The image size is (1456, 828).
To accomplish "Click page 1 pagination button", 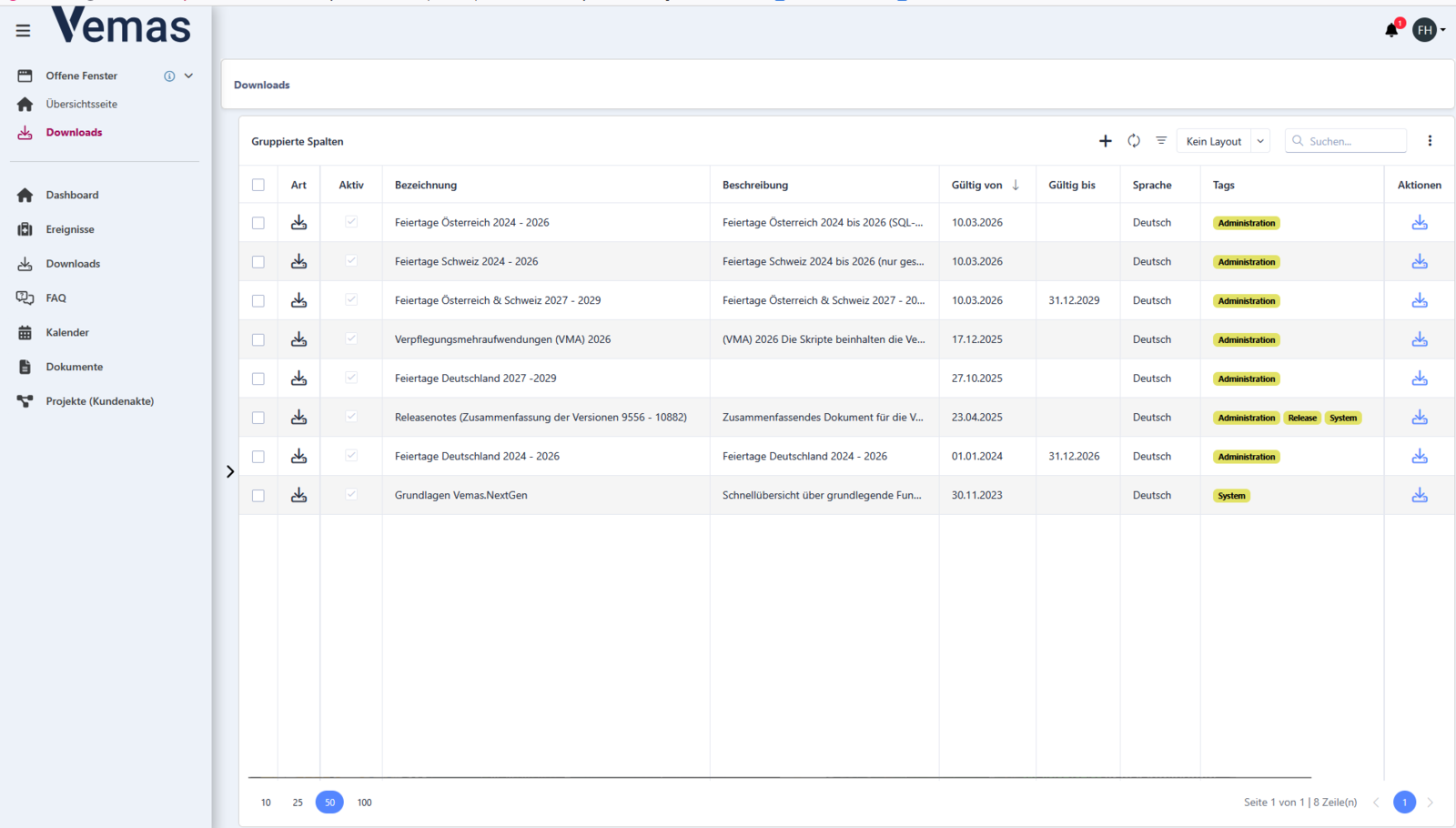I will [x=1404, y=803].
